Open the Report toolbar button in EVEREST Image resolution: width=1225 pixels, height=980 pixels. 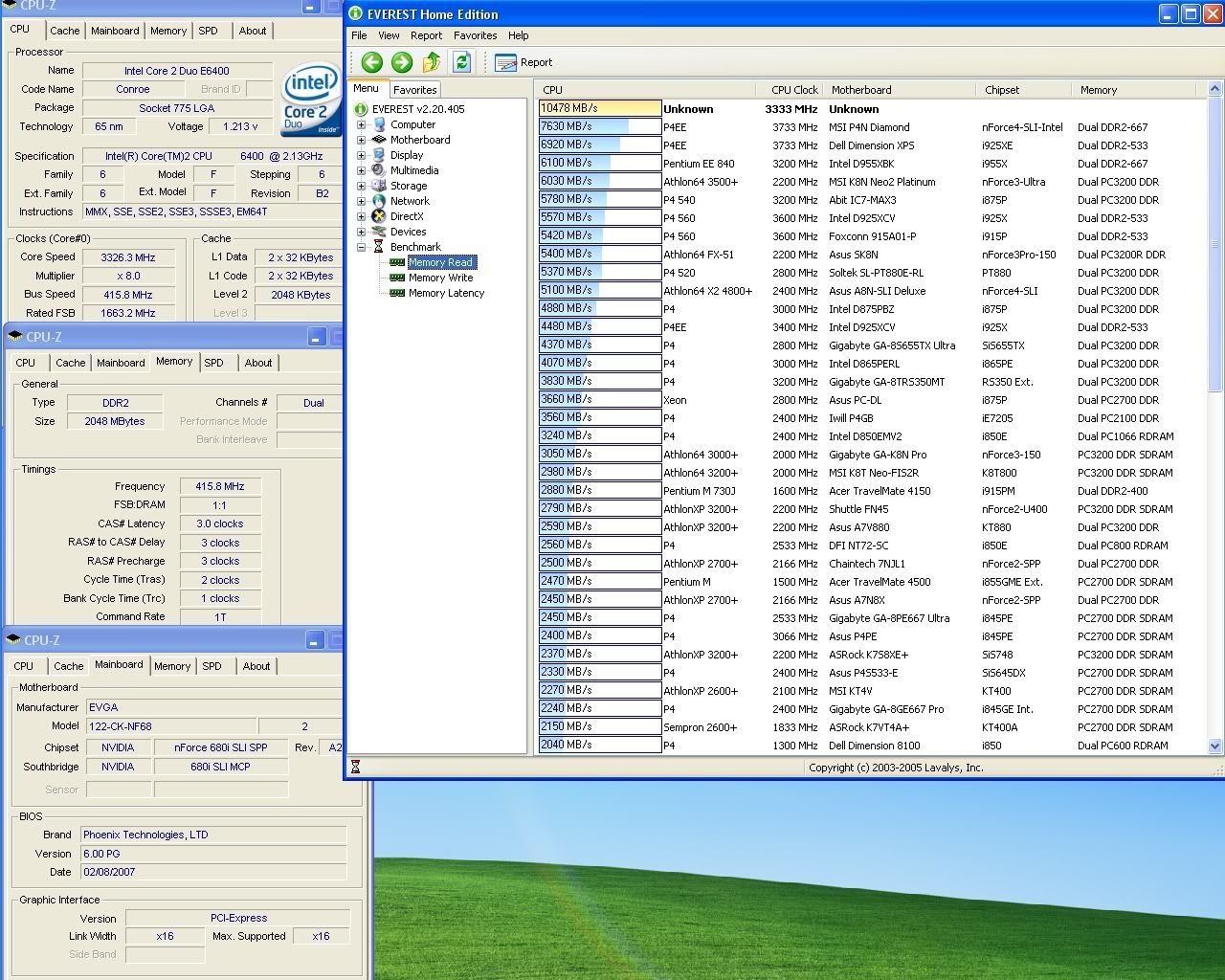pyautogui.click(x=523, y=62)
